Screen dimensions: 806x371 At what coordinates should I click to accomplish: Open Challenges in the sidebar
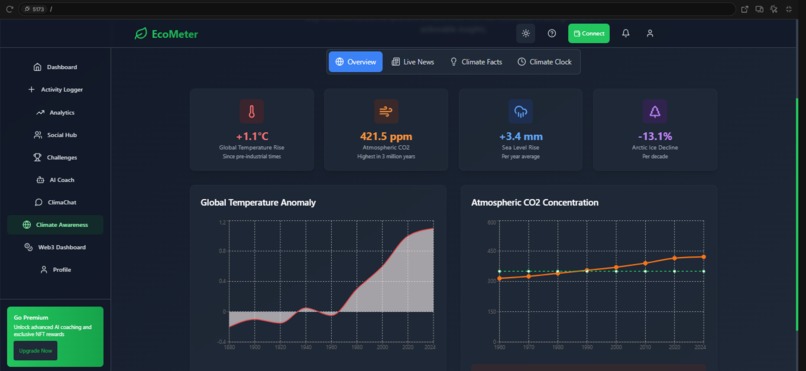[55, 158]
